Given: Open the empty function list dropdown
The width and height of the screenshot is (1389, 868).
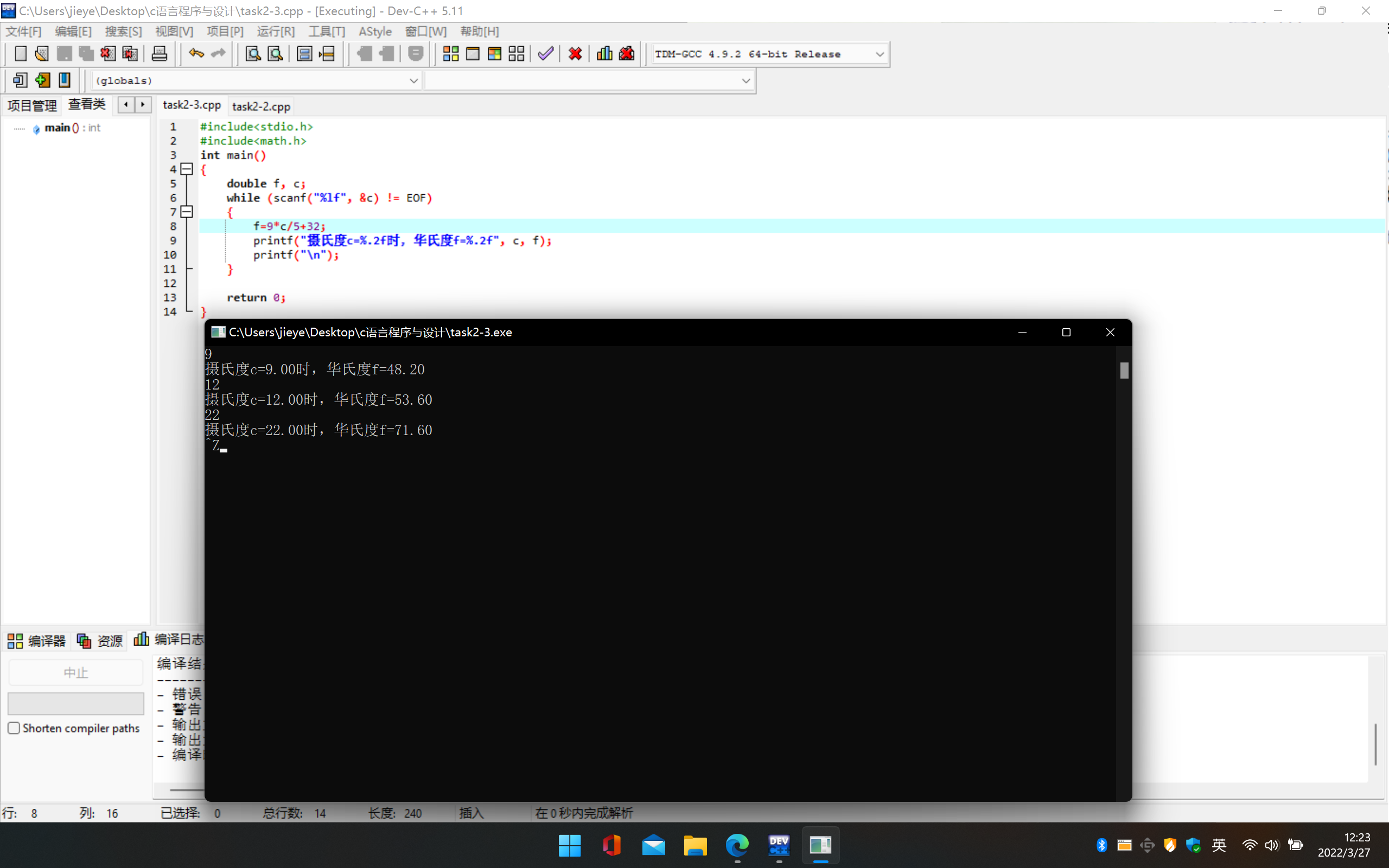Looking at the screenshot, I should (x=746, y=81).
